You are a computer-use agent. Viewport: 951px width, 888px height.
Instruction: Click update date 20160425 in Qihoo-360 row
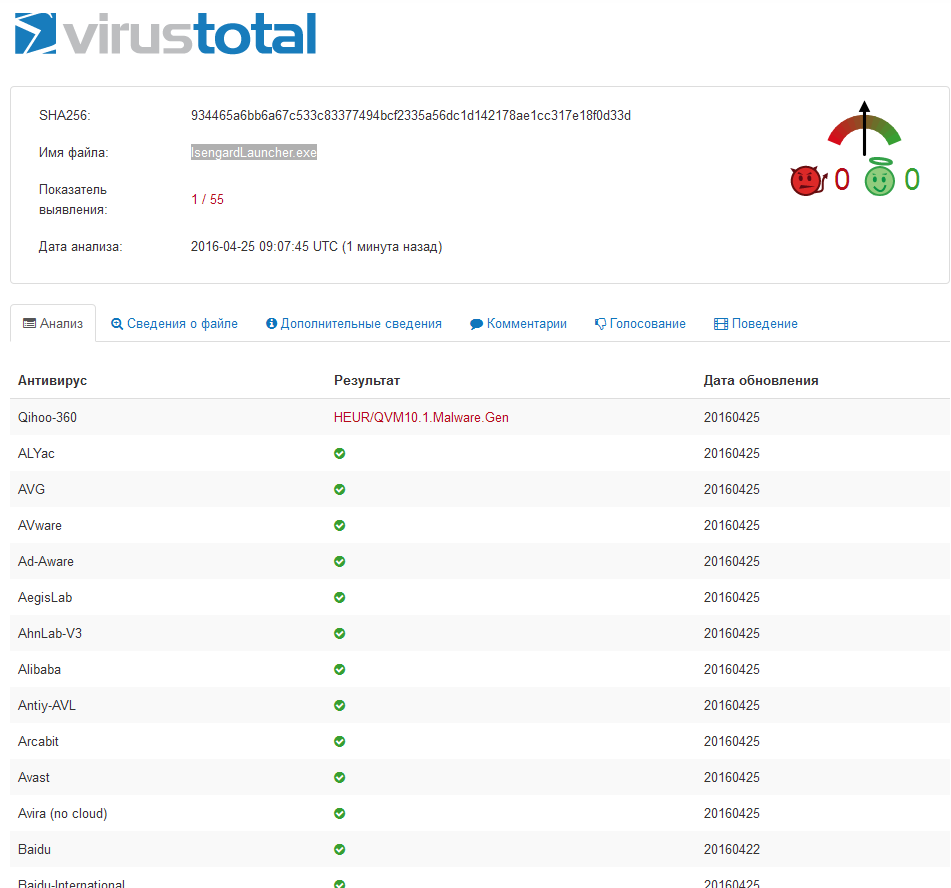click(731, 417)
